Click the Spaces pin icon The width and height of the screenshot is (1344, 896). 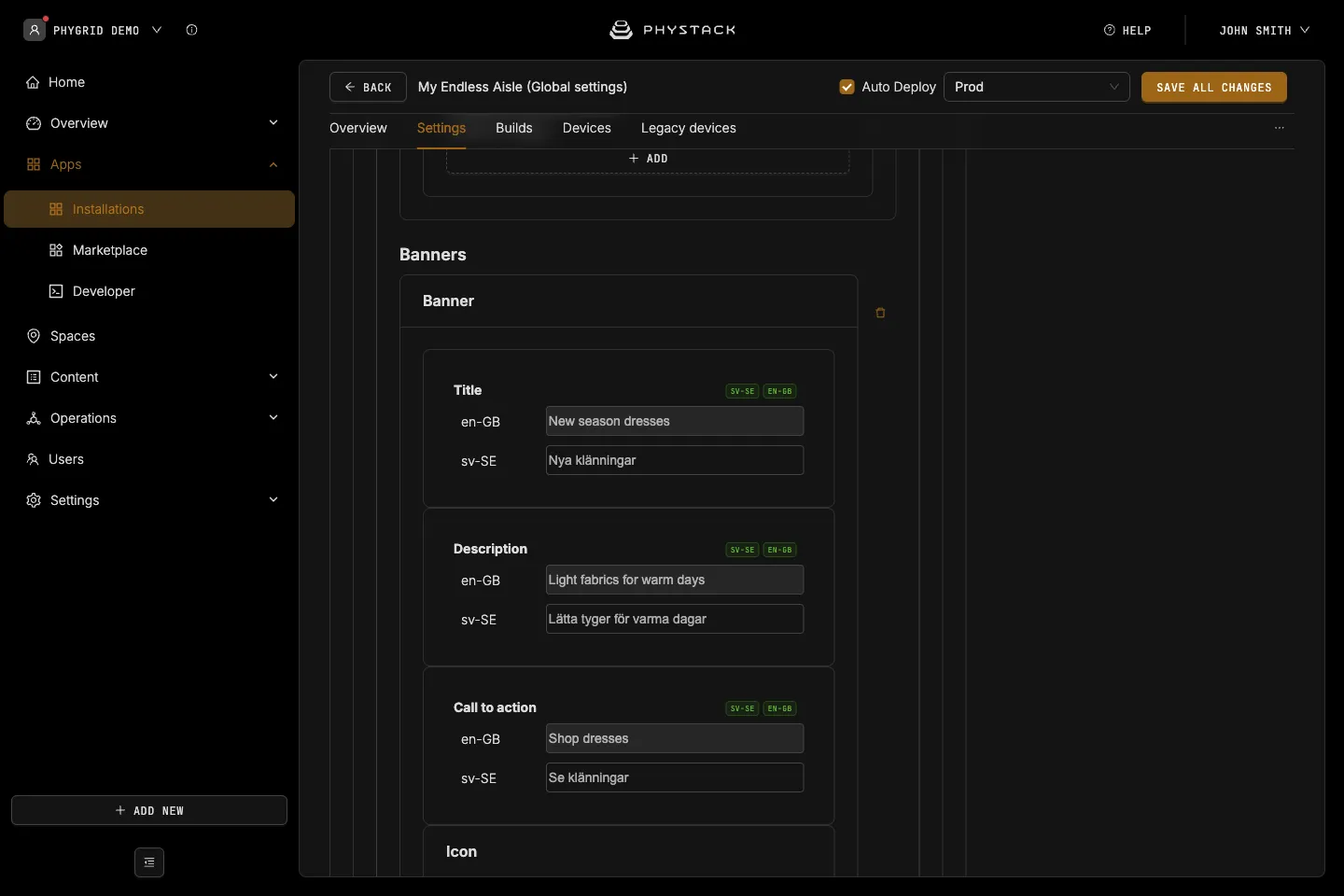pyautogui.click(x=34, y=336)
